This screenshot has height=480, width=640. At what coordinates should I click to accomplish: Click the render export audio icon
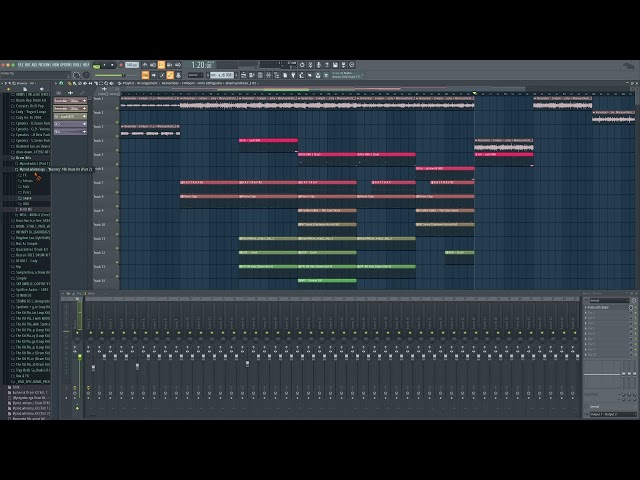(x=343, y=65)
